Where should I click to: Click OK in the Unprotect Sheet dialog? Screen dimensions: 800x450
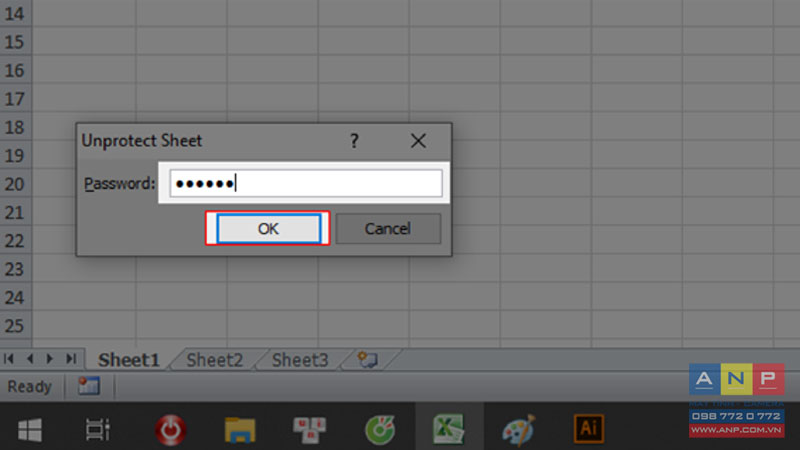pos(268,228)
